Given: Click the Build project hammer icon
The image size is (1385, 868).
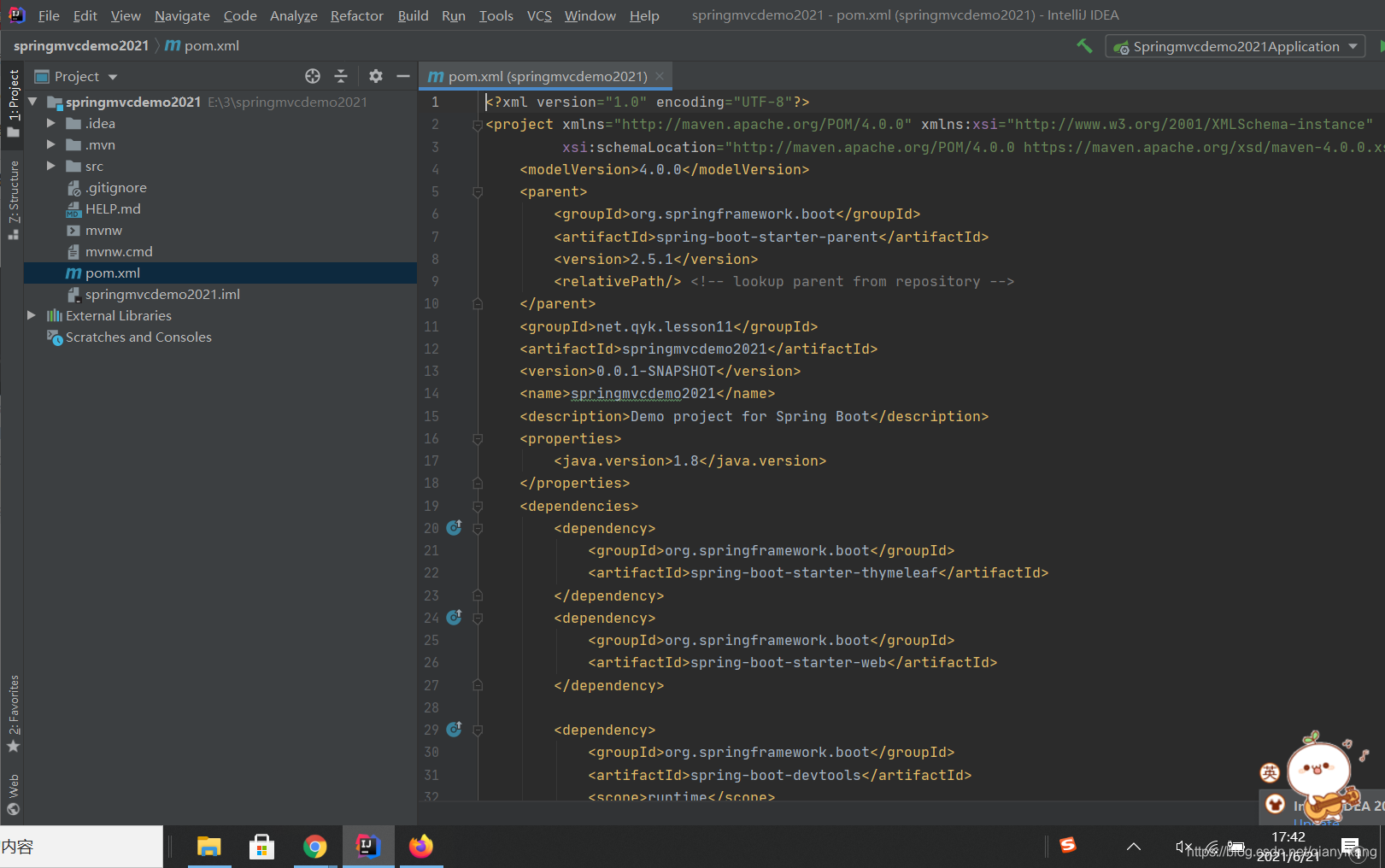Looking at the screenshot, I should 1084,46.
